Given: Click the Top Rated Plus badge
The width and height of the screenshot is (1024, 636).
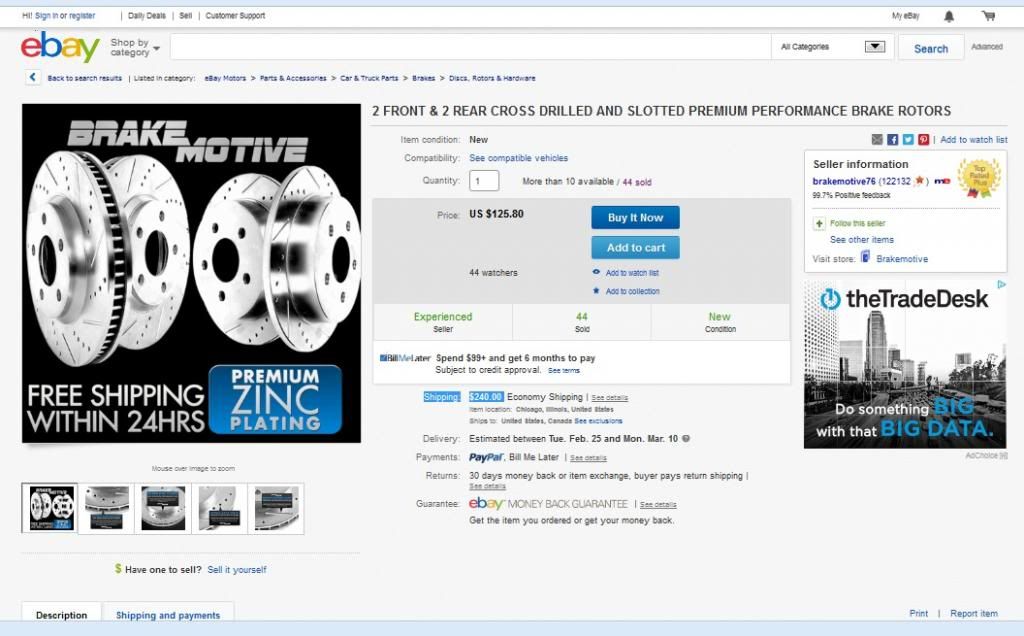Looking at the screenshot, I should 978,178.
